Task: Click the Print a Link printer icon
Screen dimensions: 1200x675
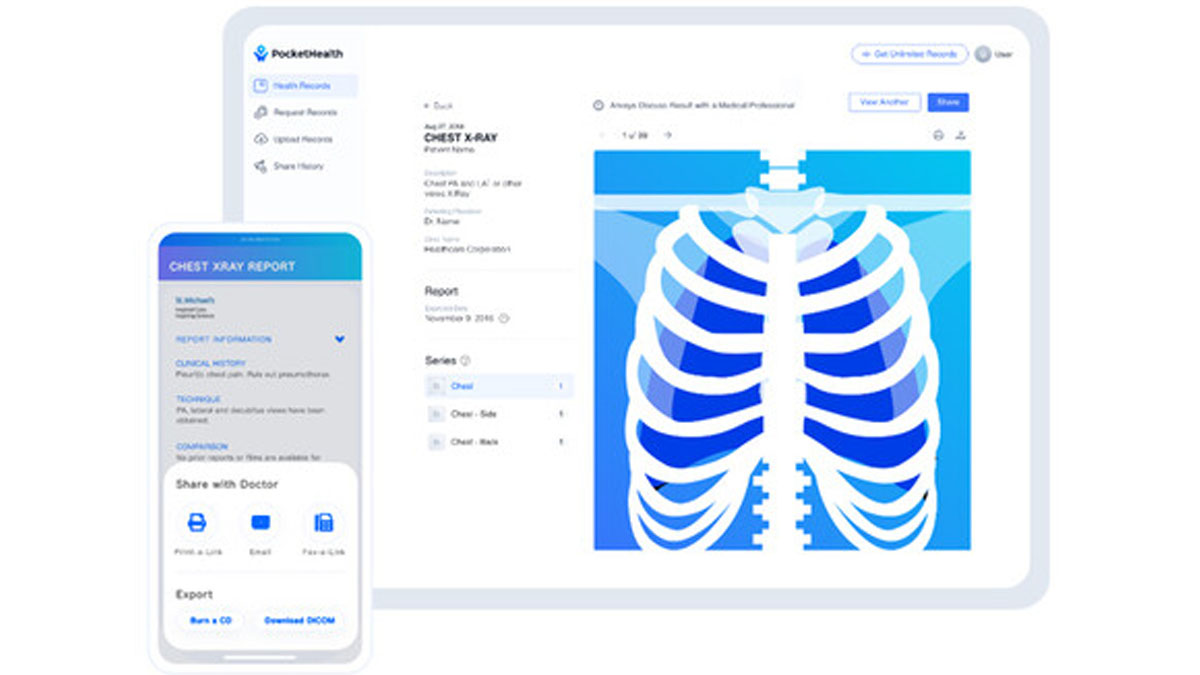Action: point(198,522)
